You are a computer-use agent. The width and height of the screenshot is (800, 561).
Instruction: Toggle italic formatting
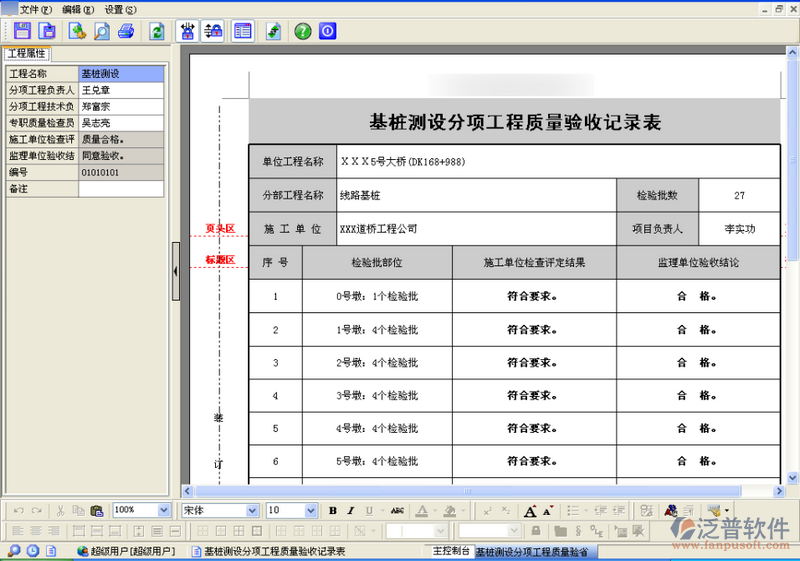[x=350, y=510]
